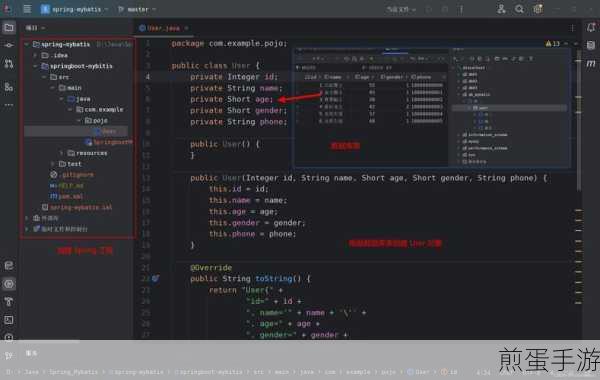The height and width of the screenshot is (380, 600).
Task: Expand the test folder
Action: [53, 164]
